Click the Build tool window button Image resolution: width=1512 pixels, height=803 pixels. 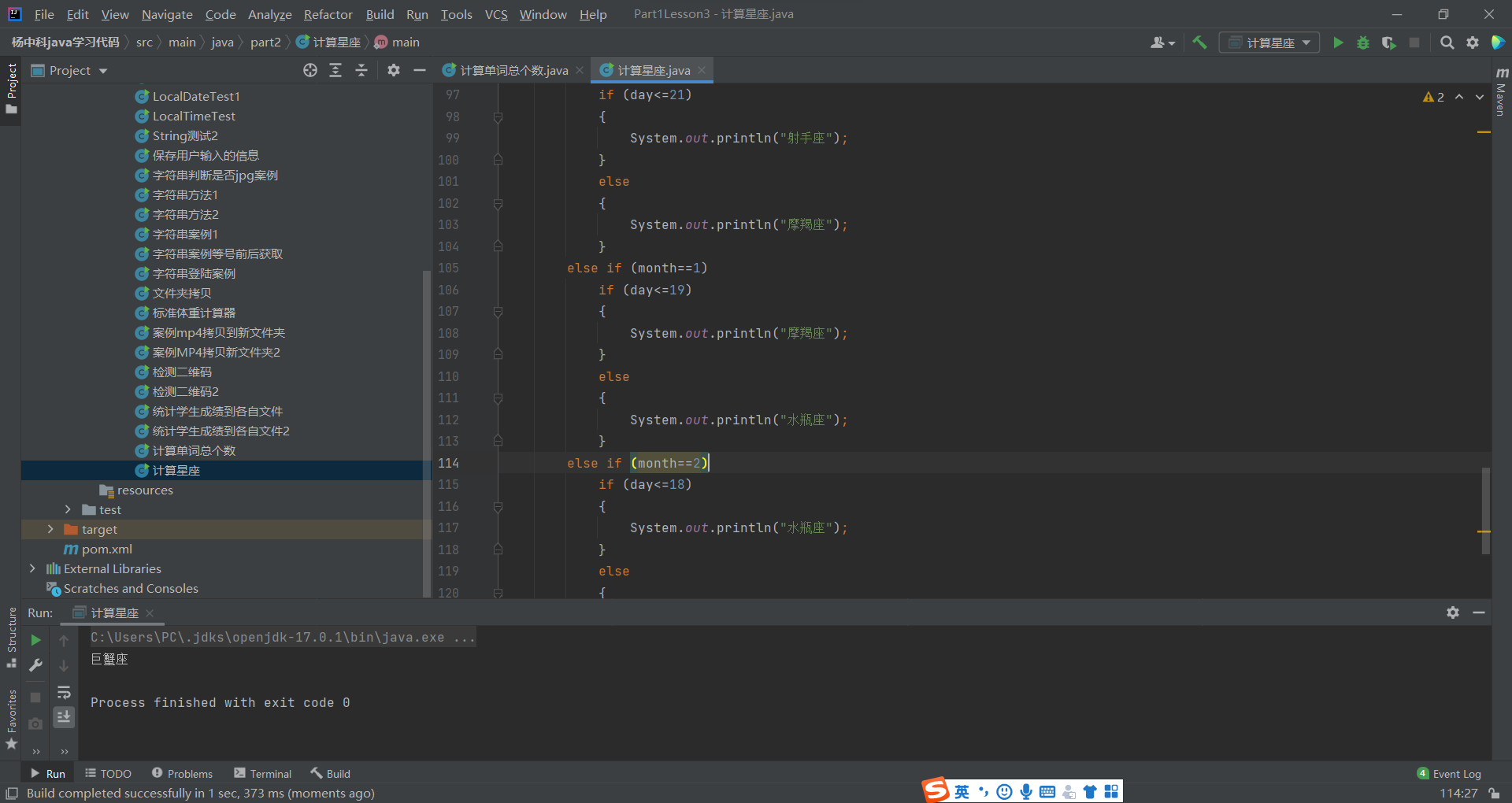coord(331,774)
